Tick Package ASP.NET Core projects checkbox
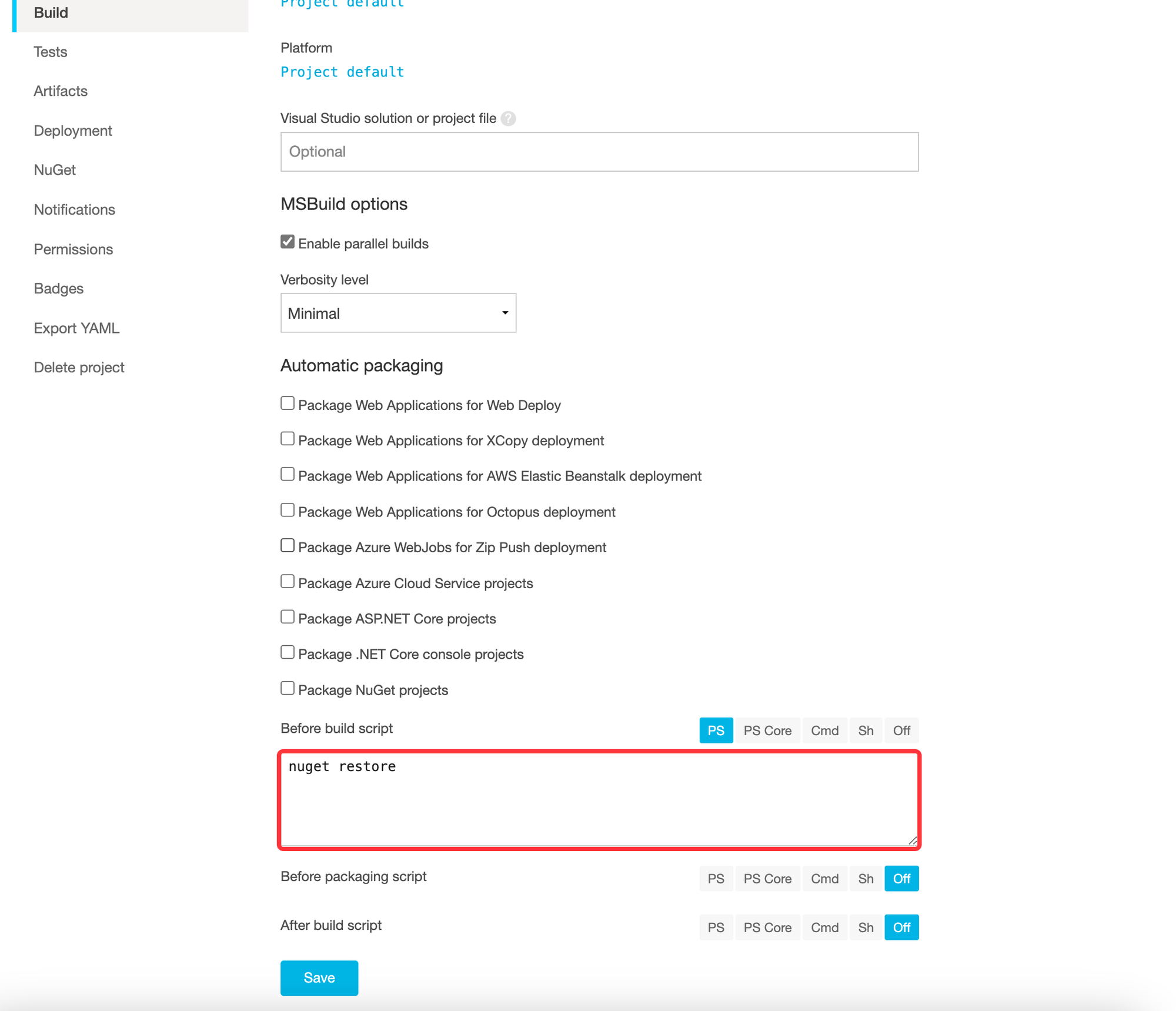Screen dimensions: 1176x1011 pyautogui.click(x=288, y=617)
